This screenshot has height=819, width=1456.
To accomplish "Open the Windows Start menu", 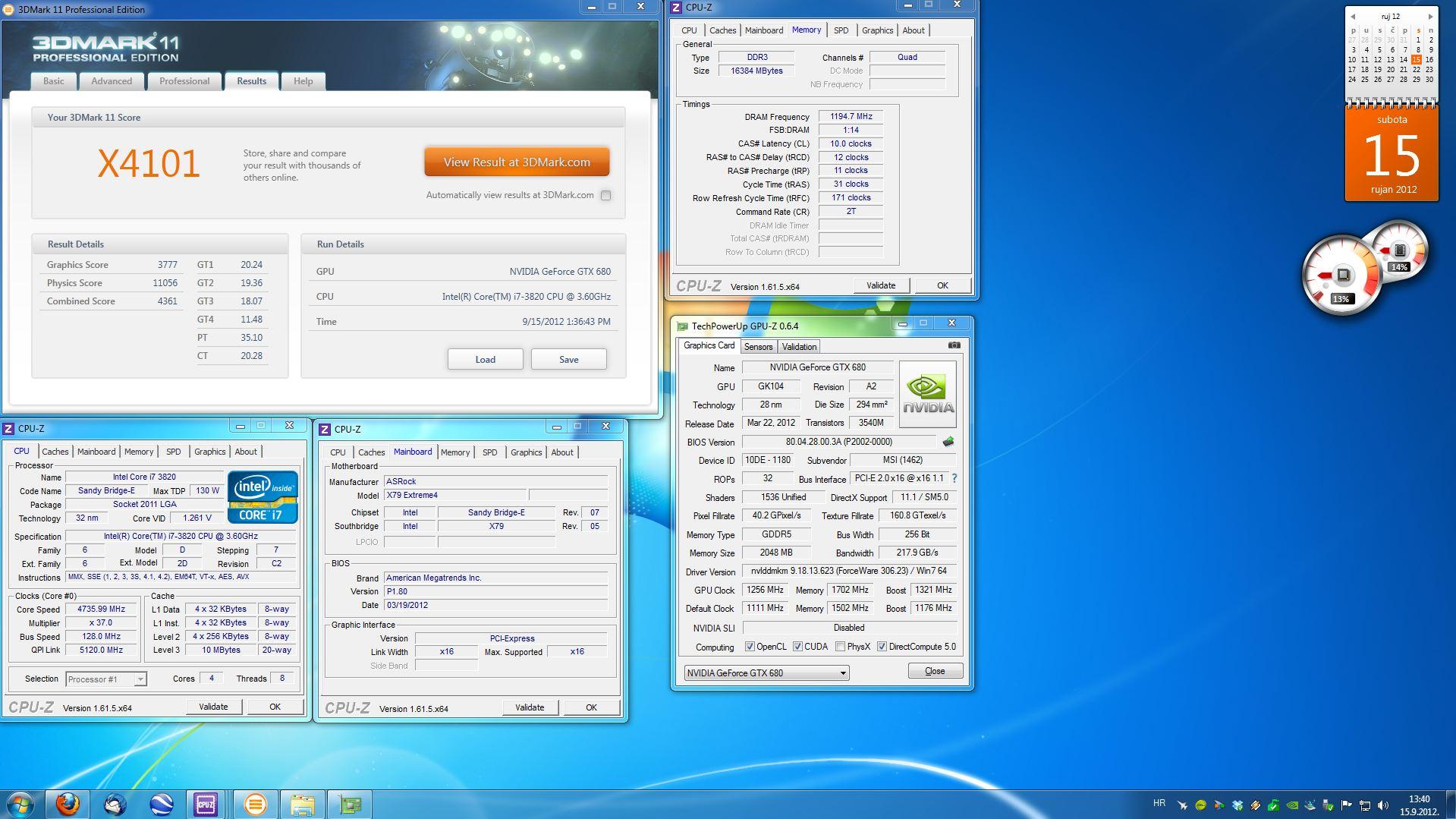I will [21, 804].
